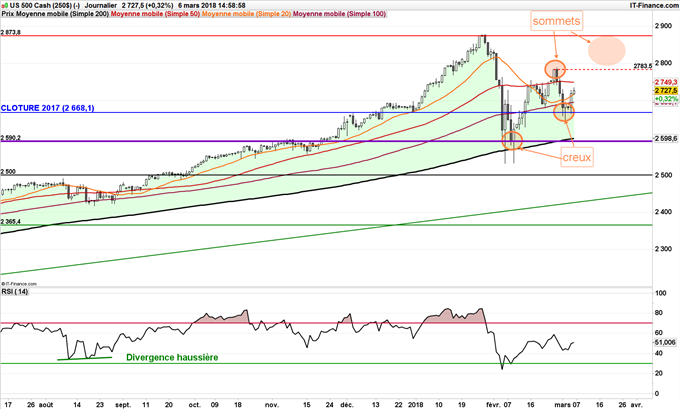Click the Journalier timeframe label
Screen dimensions: 680x409
coord(101,6)
